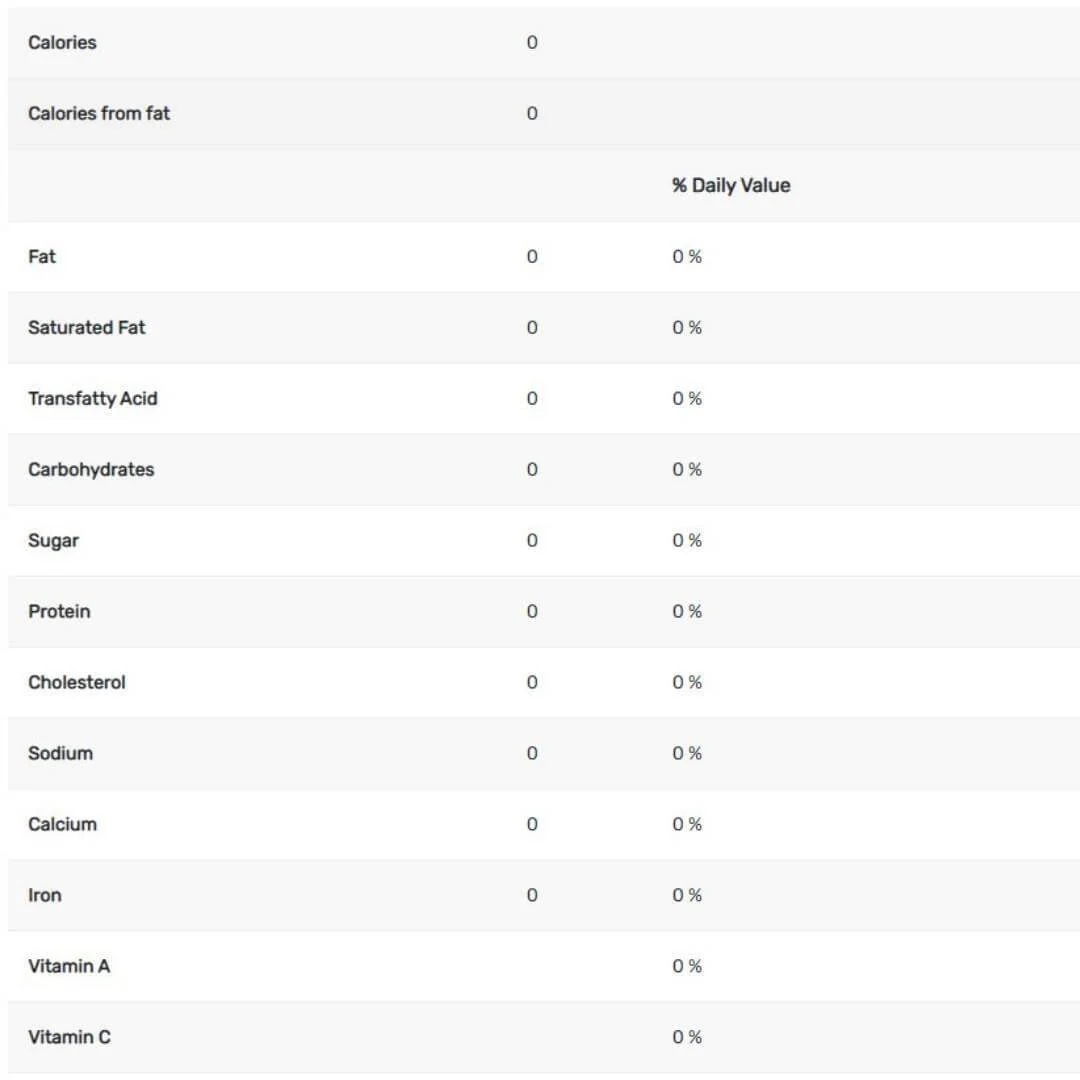Click the Carbohydrates label
The height and width of the screenshot is (1080, 1080).
91,470
